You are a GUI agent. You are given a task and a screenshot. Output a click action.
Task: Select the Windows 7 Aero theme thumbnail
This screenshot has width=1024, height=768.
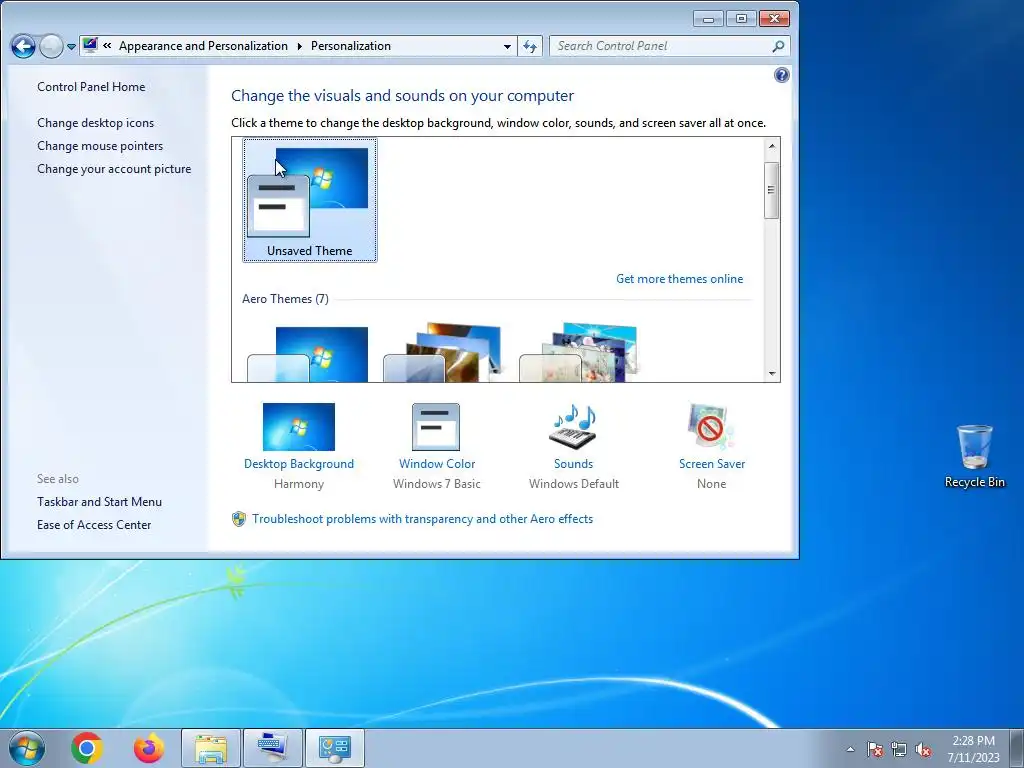pyautogui.click(x=308, y=354)
